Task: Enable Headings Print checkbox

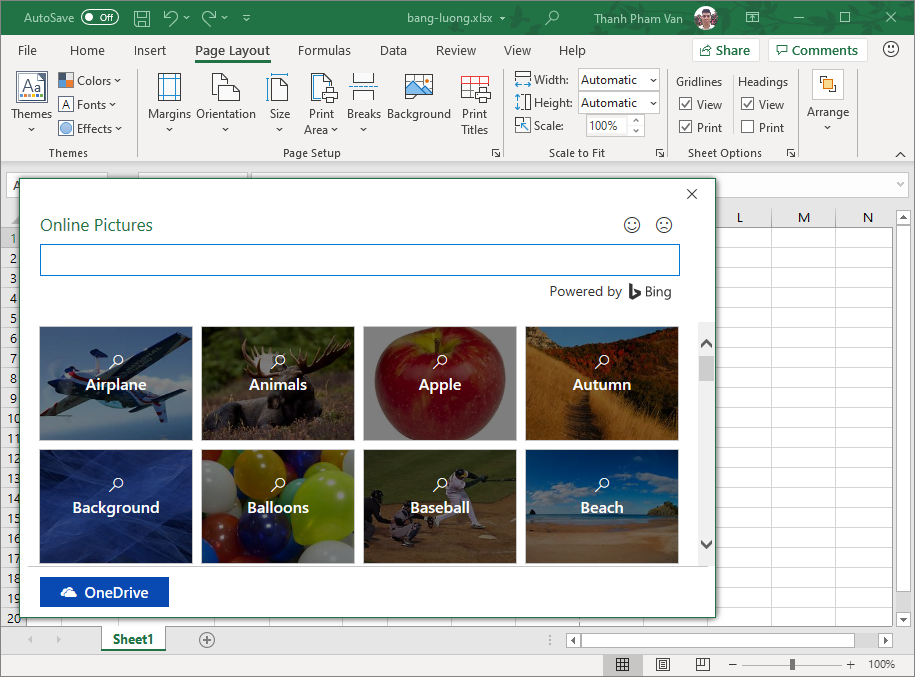Action: pos(748,127)
